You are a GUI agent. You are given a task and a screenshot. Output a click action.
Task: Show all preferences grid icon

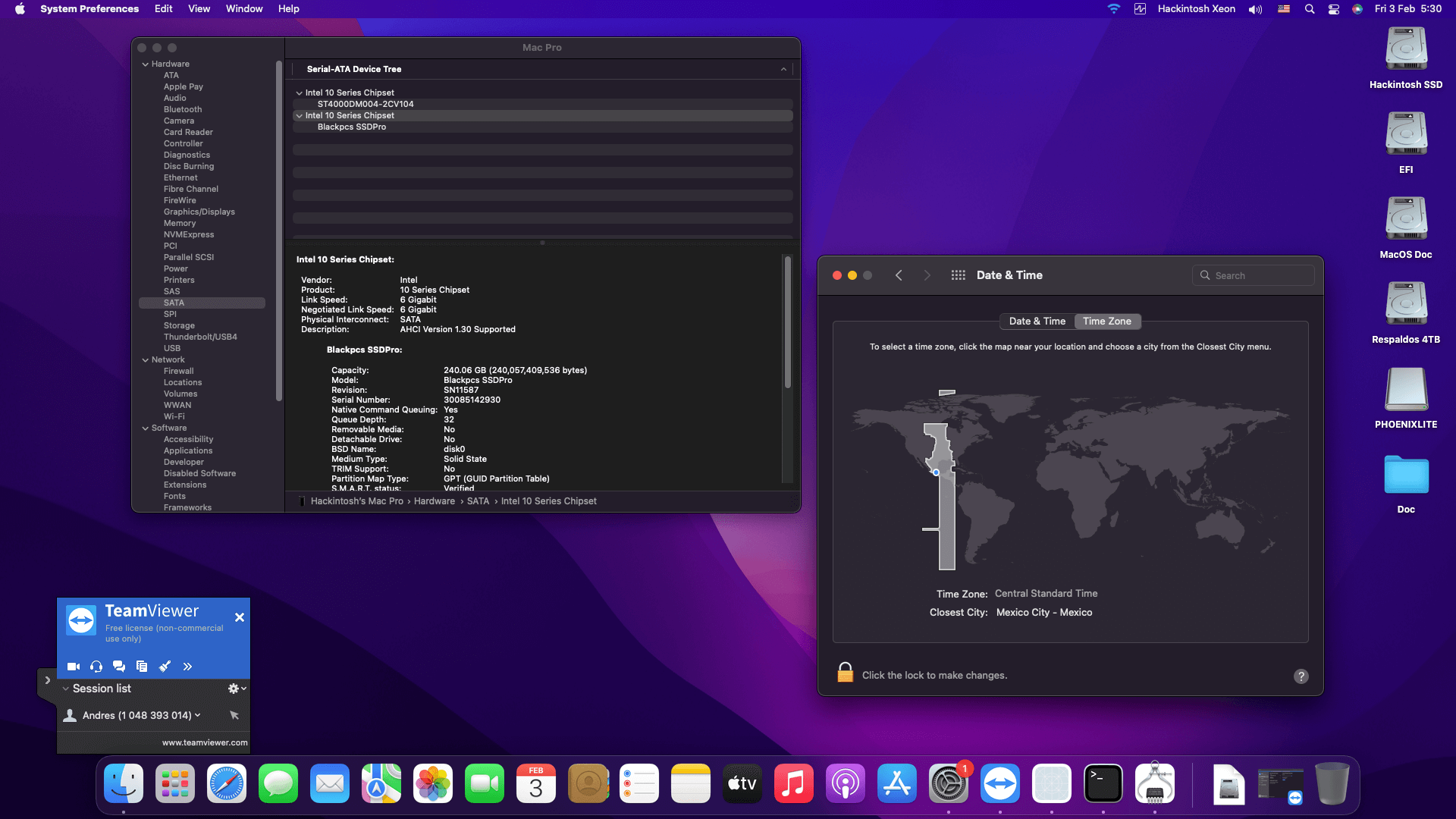point(959,275)
